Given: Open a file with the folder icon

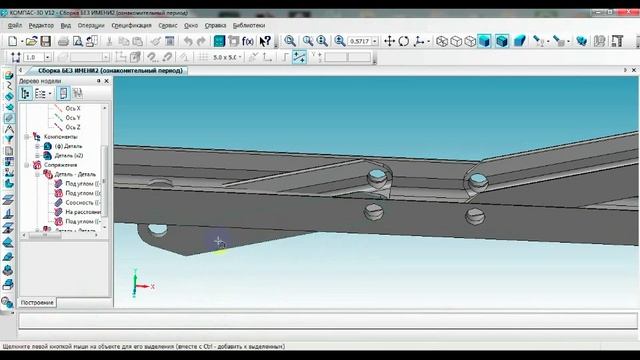Looking at the screenshot, I should (31, 41).
